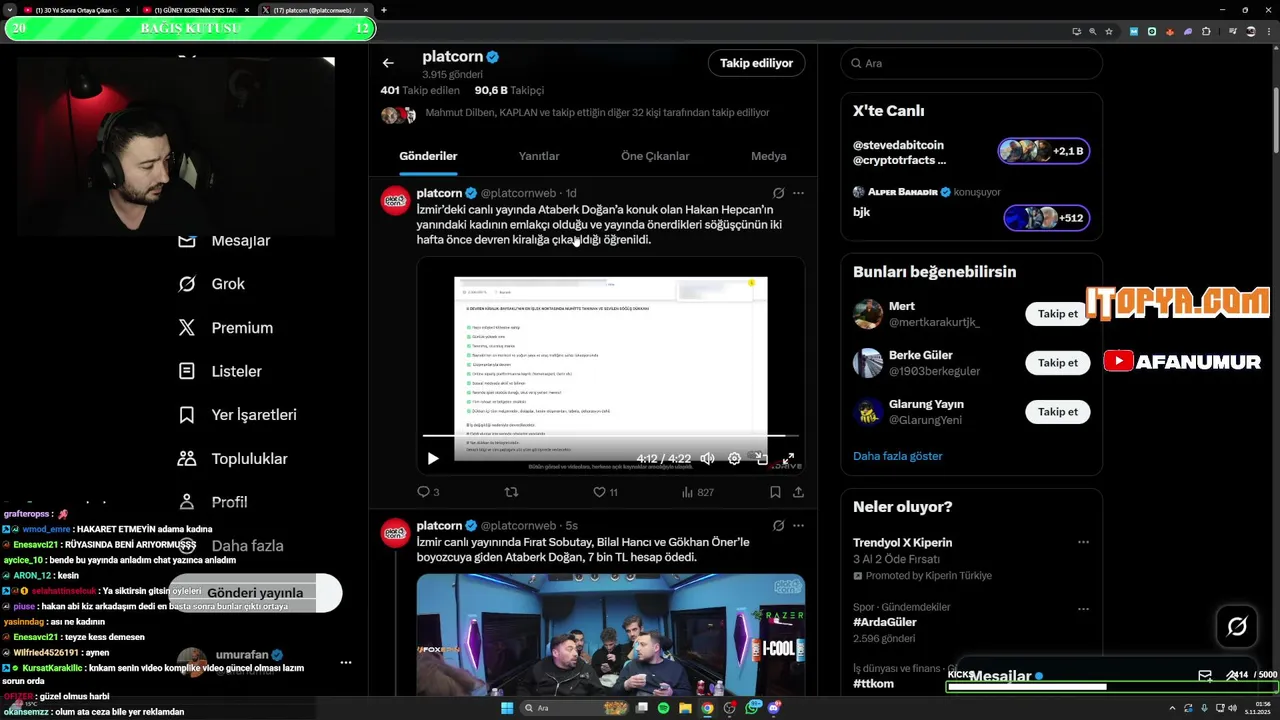Show hidden system tray icons

click(x=1172, y=708)
